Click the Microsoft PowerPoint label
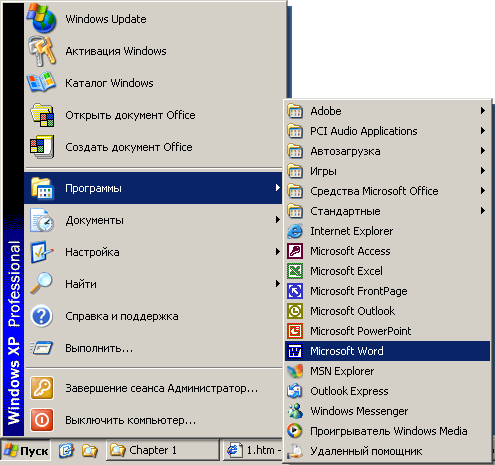The width and height of the screenshot is (495, 465). click(361, 331)
